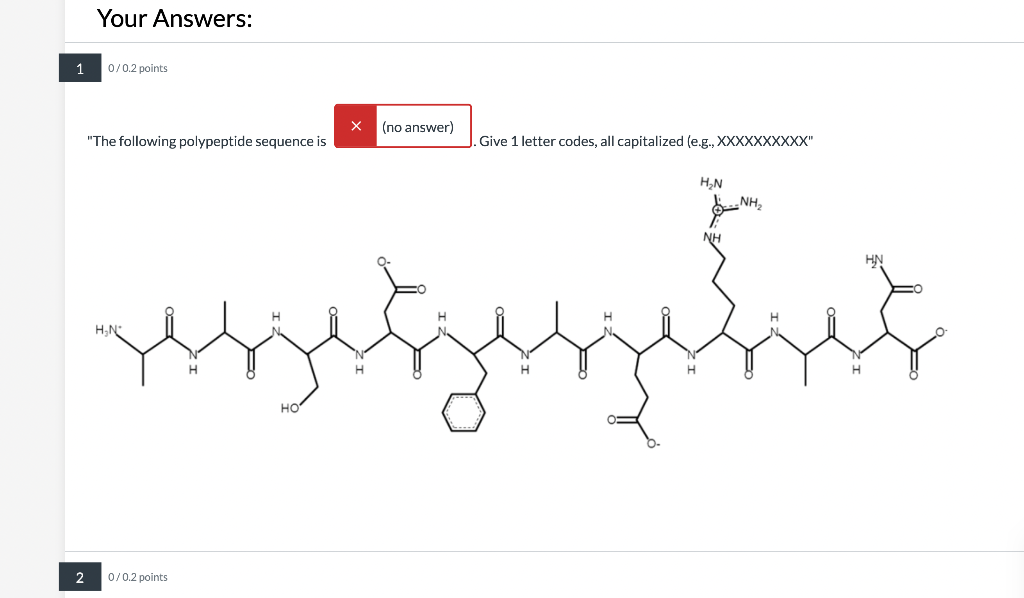1024x598 pixels.
Task: Click the red X icon in the answer box
Action: pos(356,125)
